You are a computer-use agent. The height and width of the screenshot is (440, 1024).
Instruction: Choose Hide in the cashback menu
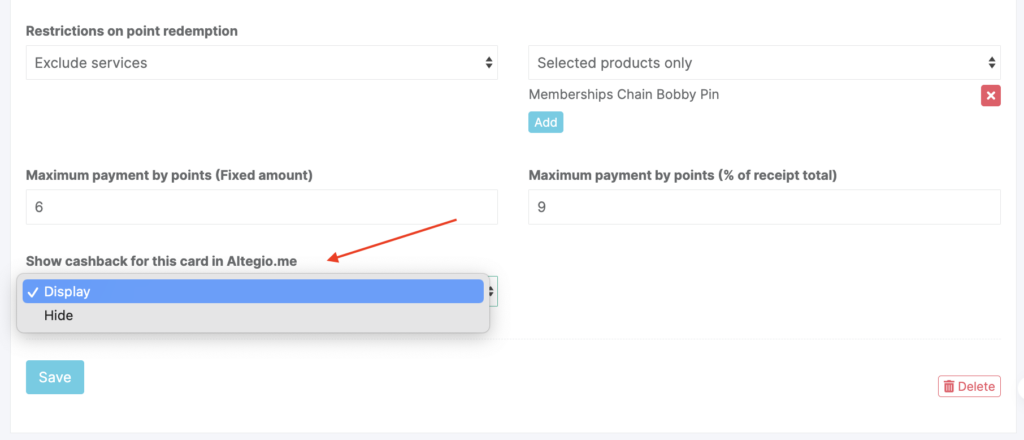59,315
